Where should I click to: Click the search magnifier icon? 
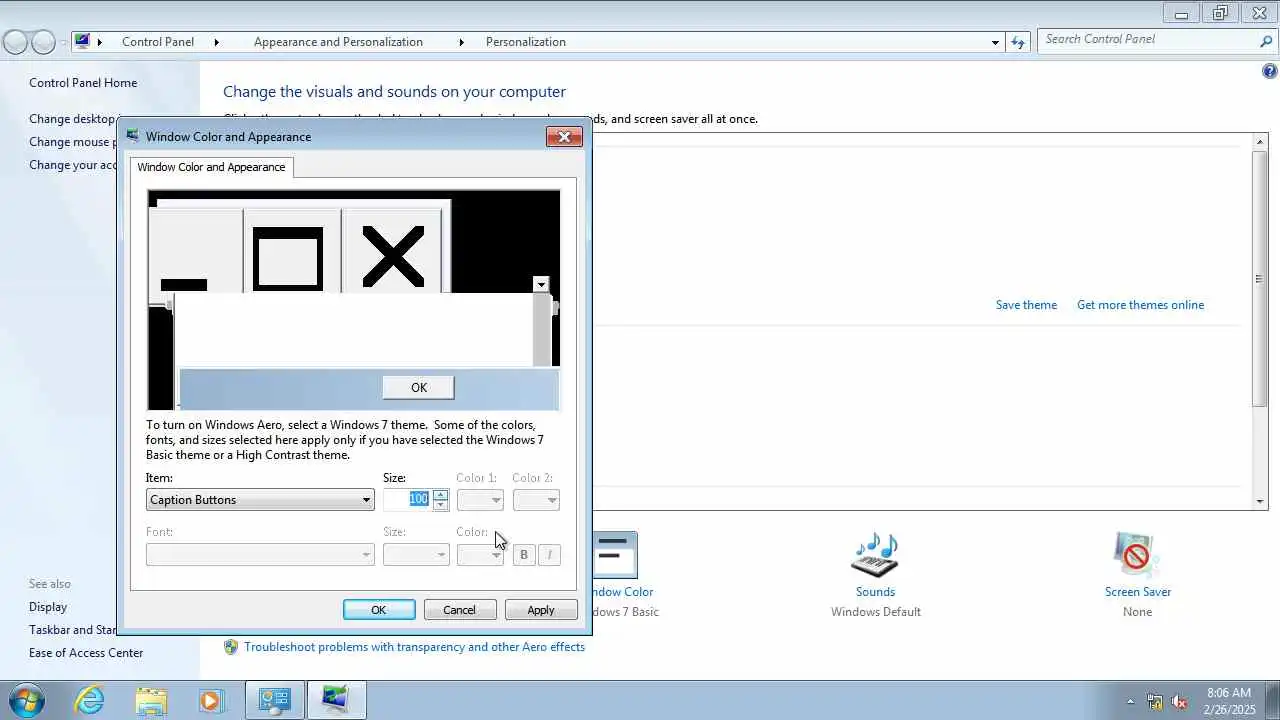[x=1266, y=41]
